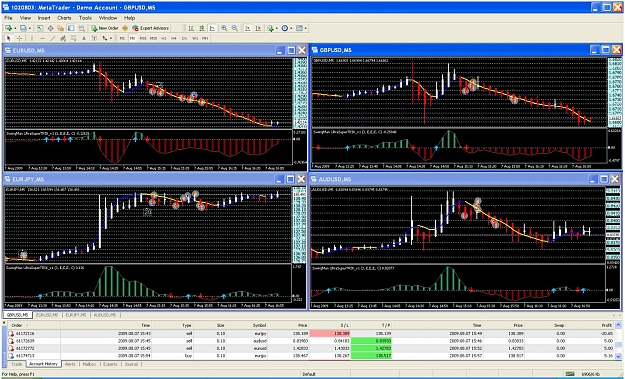Open the MetaEditor diamond icon
625x379 pixels.
click(125, 28)
